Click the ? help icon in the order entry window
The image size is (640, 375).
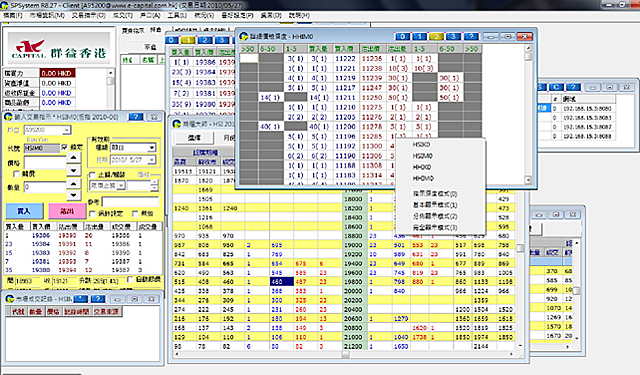tap(136, 117)
